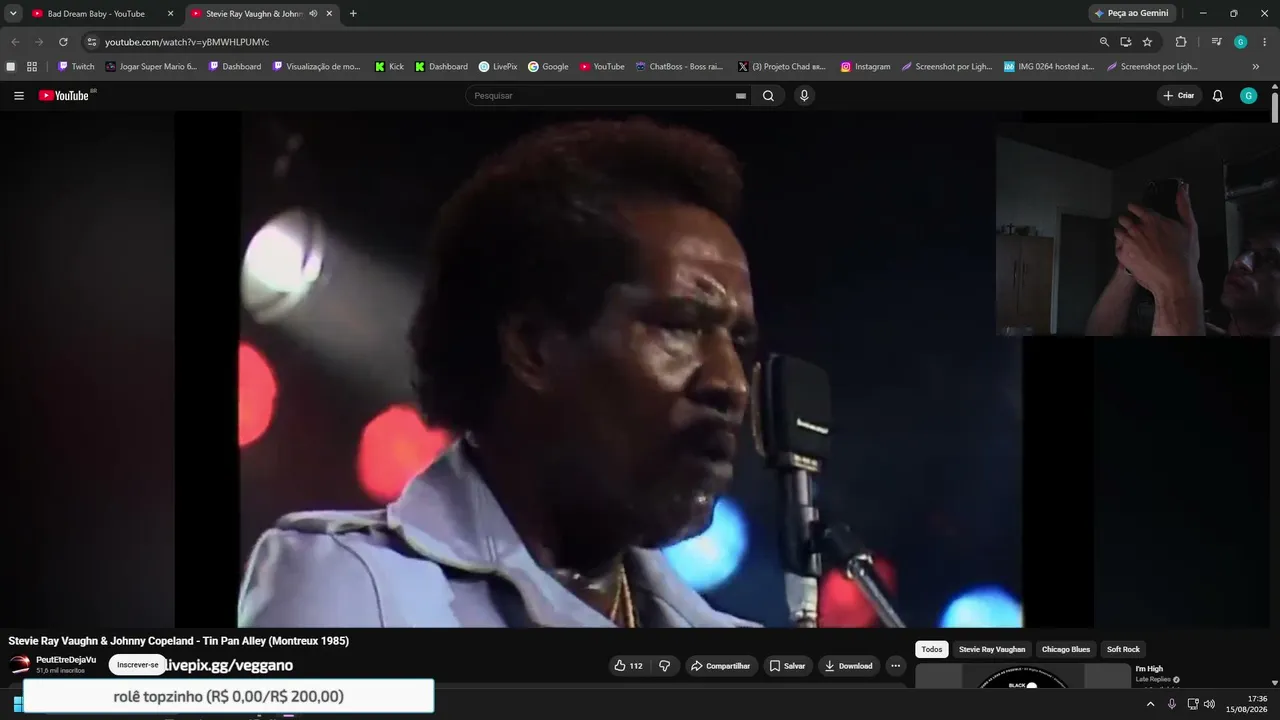
Task: Open the YouTube bookmark in bookmarks bar
Action: click(x=602, y=67)
